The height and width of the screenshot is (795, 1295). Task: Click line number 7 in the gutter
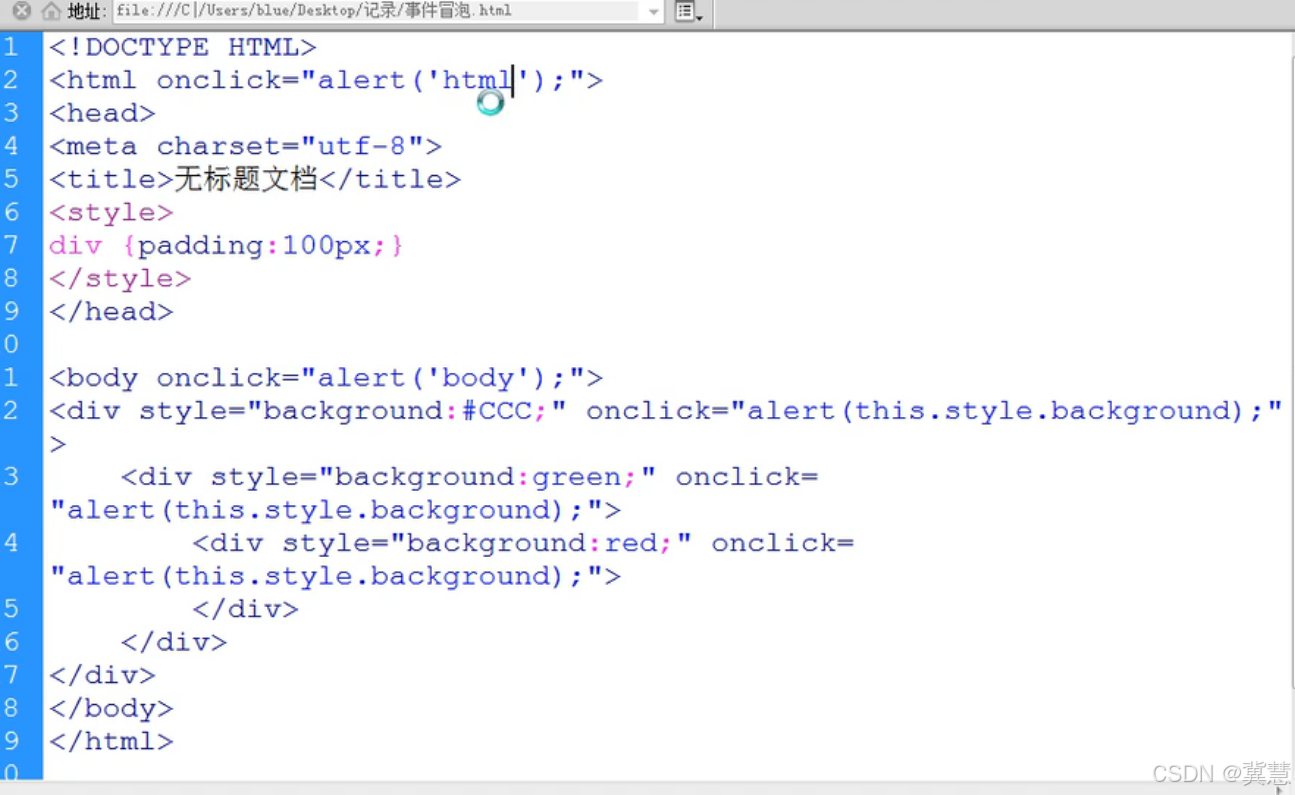(12, 245)
